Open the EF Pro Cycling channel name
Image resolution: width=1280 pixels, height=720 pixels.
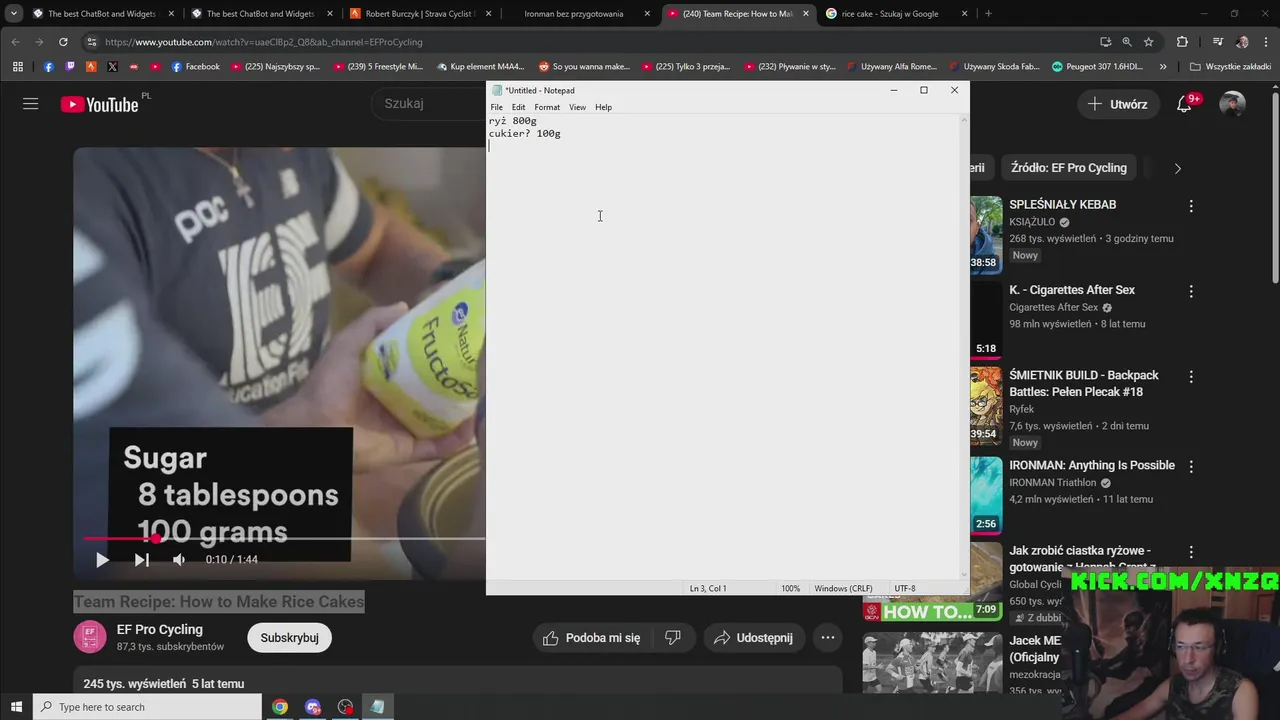pyautogui.click(x=160, y=629)
